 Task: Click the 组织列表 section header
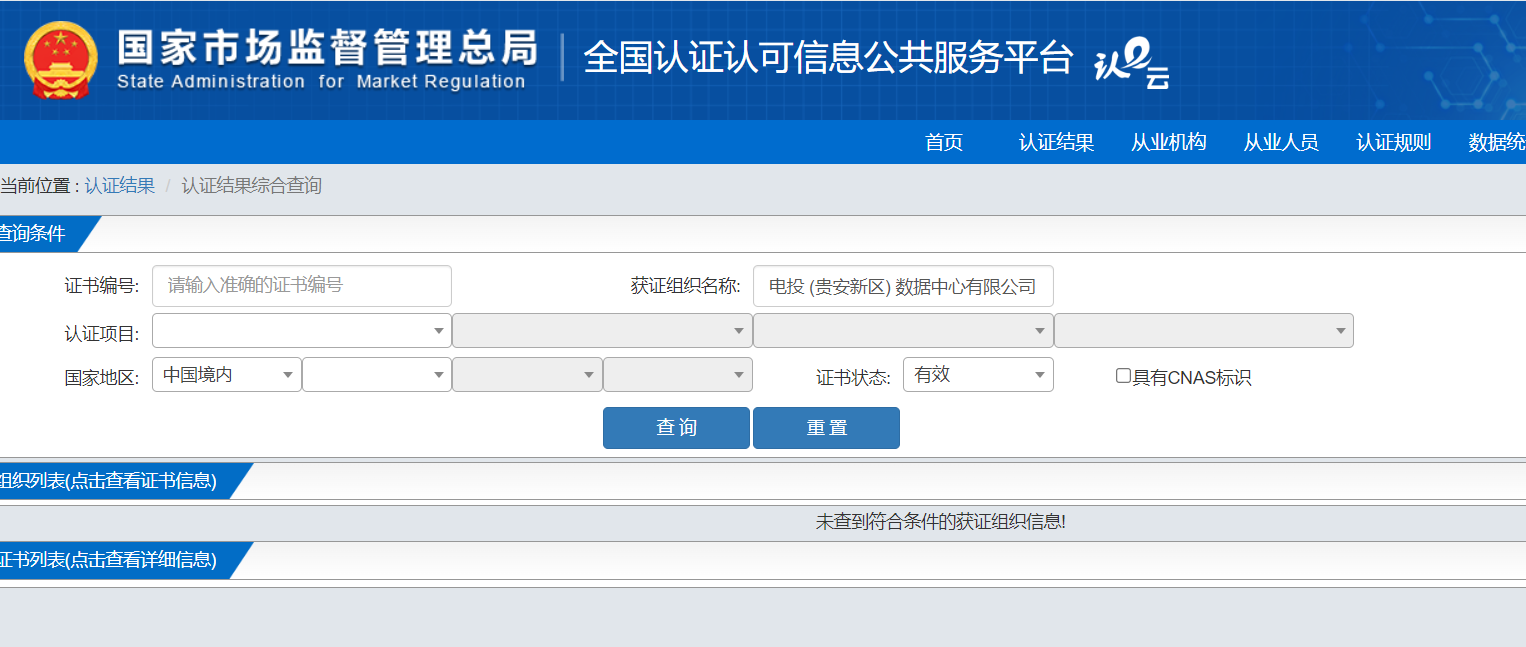click(x=115, y=481)
